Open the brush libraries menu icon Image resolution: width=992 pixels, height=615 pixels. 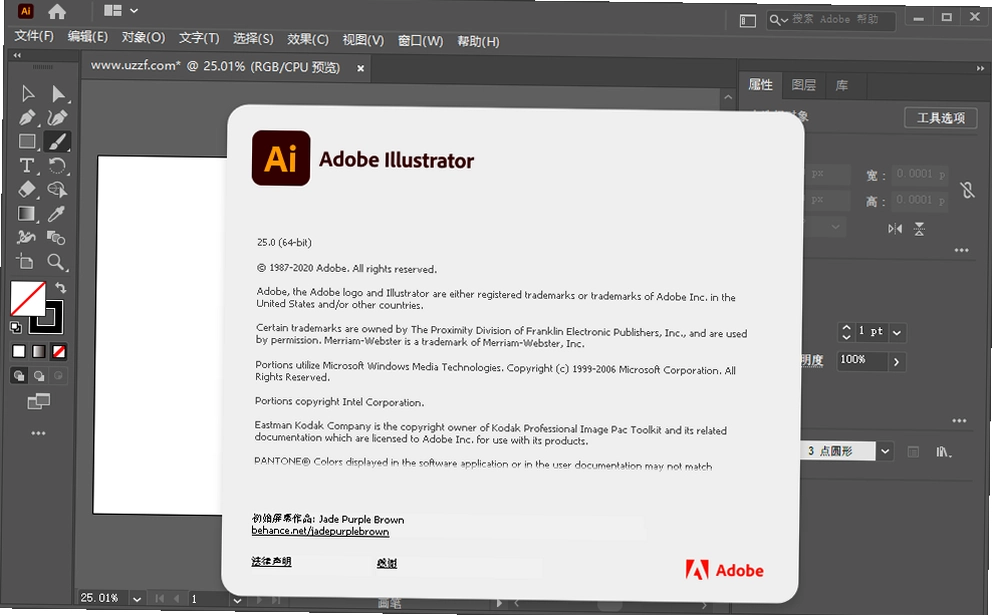point(943,452)
